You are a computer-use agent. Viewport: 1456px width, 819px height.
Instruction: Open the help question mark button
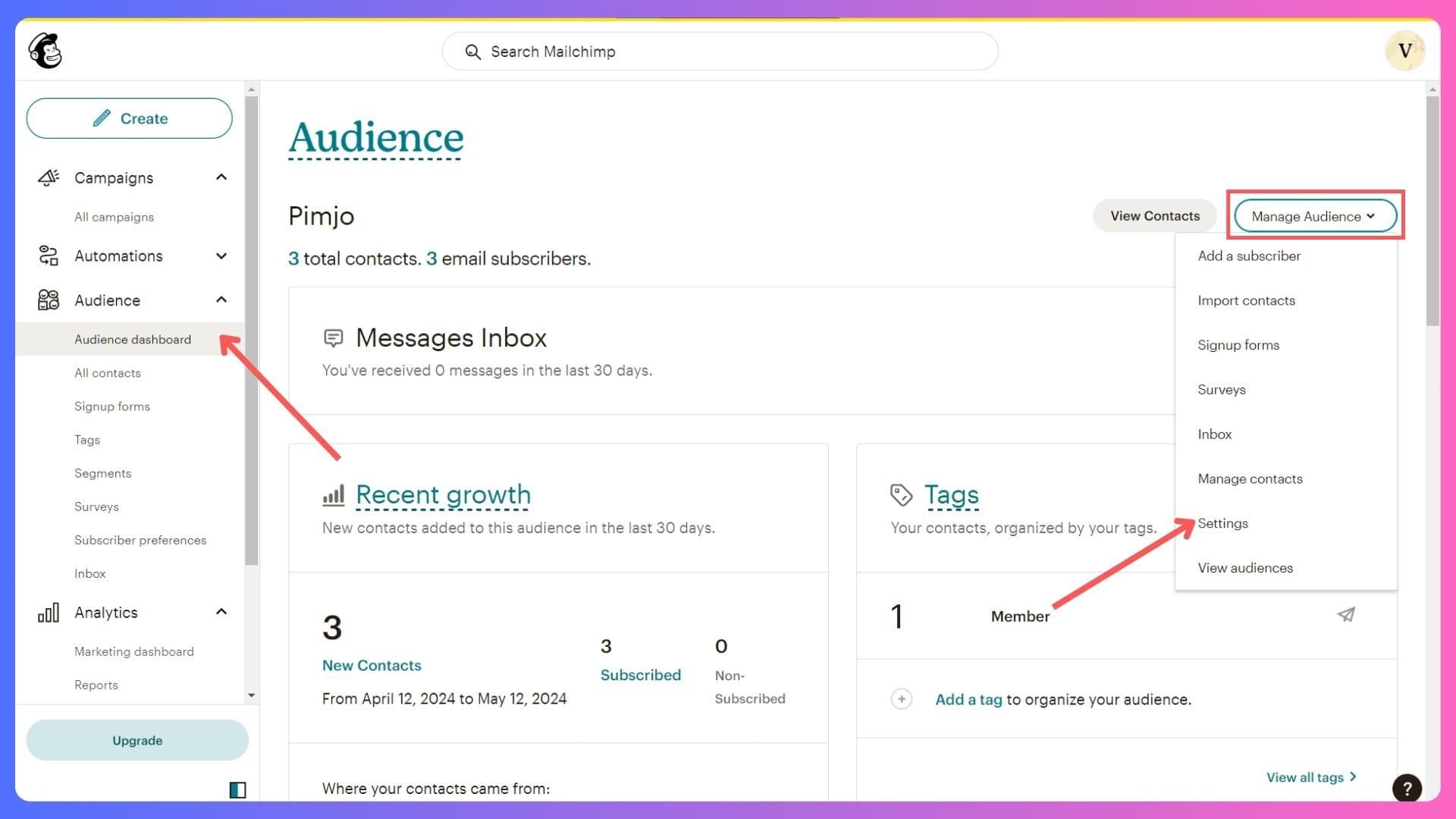pos(1407,788)
